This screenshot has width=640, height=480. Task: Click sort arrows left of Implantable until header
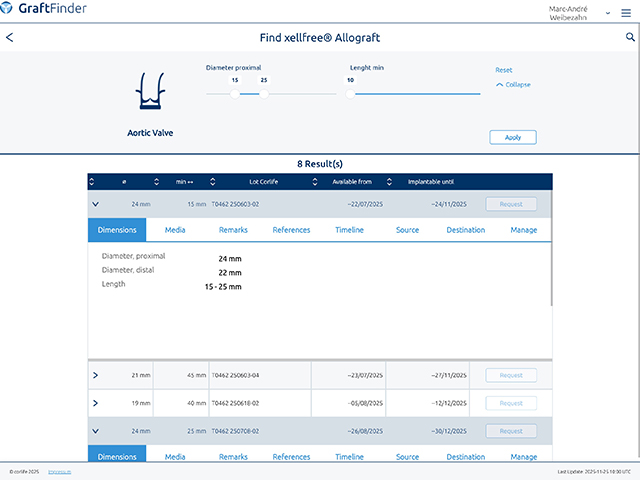pyautogui.click(x=391, y=182)
